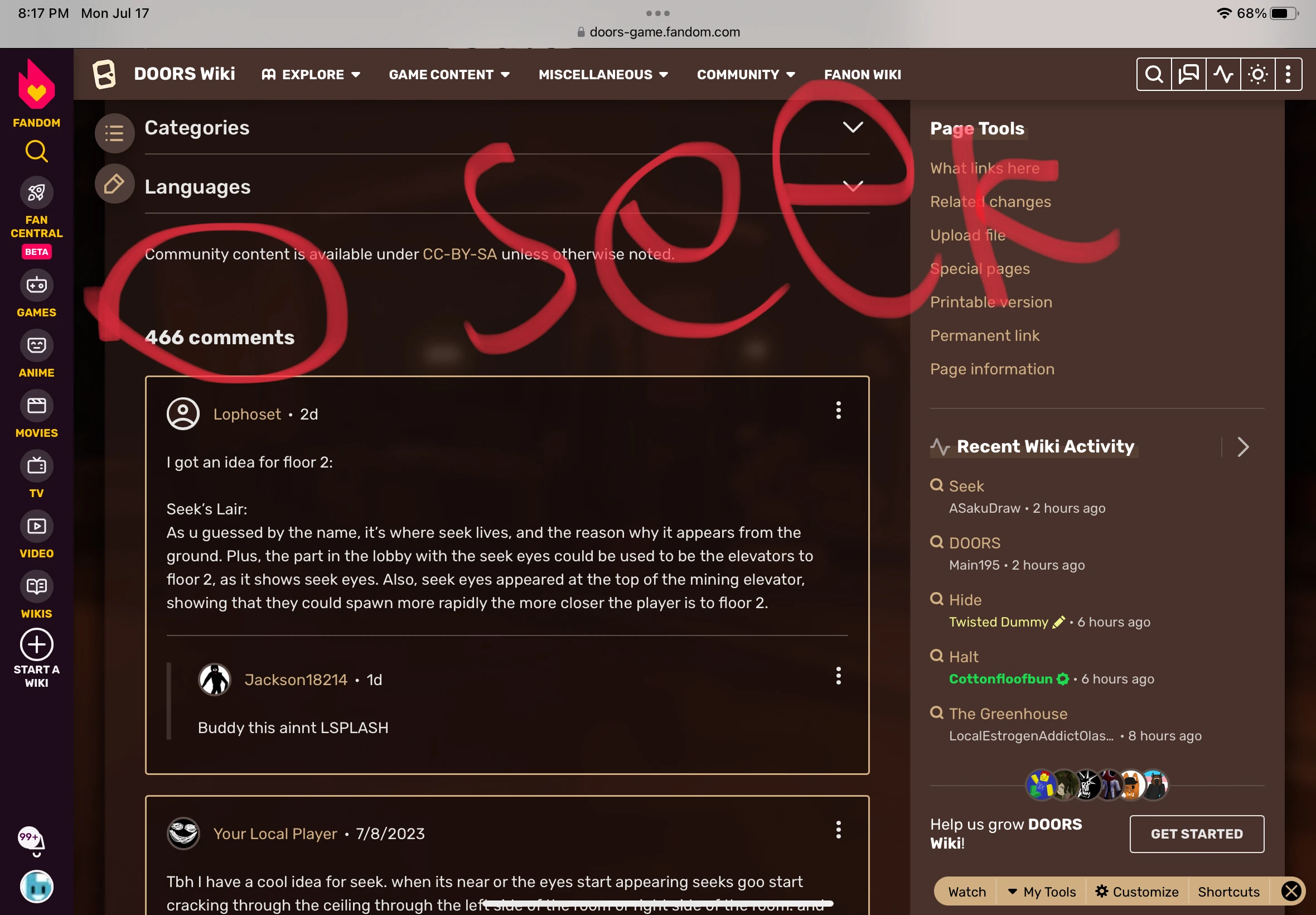This screenshot has height=915, width=1316.
Task: Open the Community menu
Action: click(746, 75)
